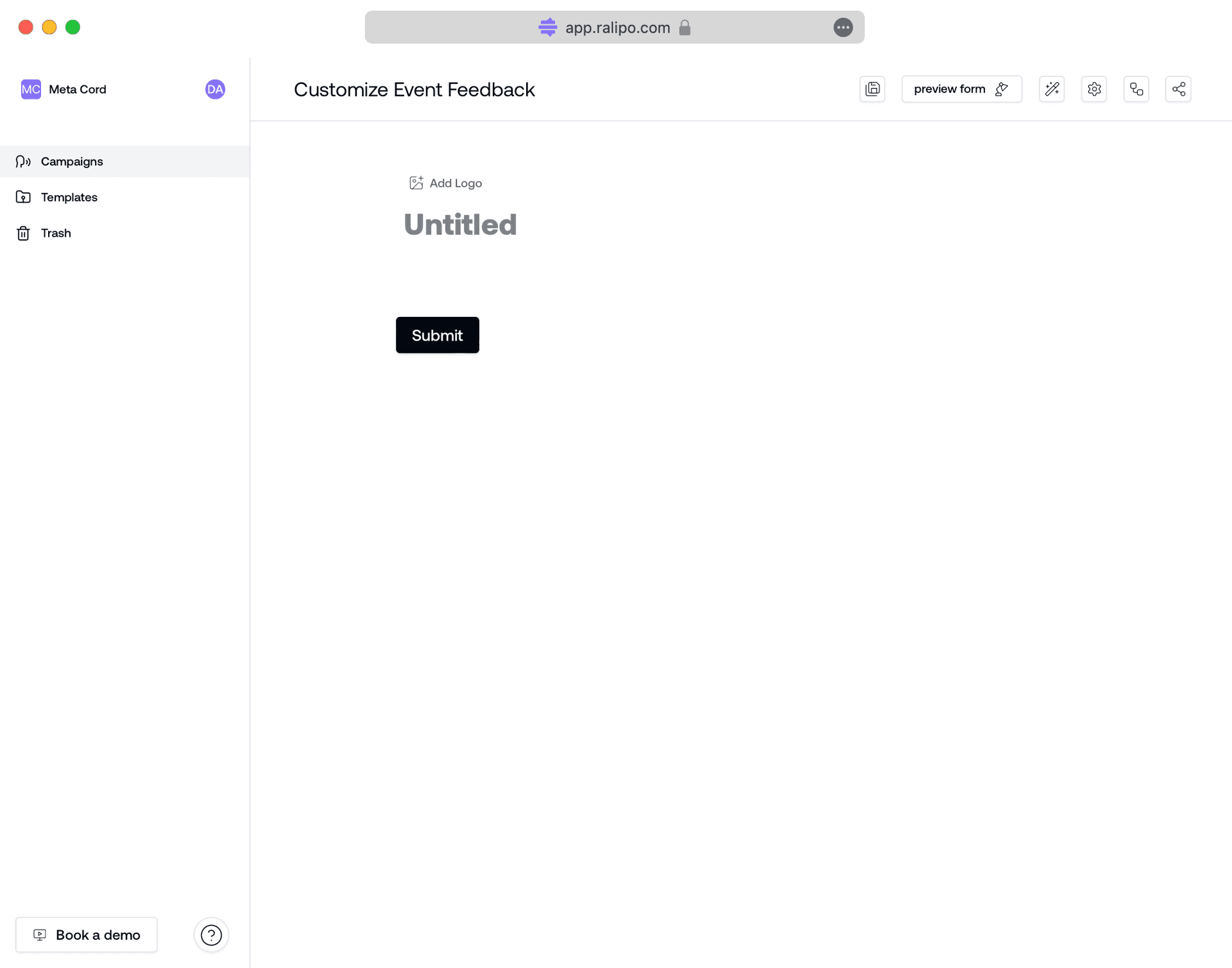Open form settings gear icon

click(x=1093, y=89)
